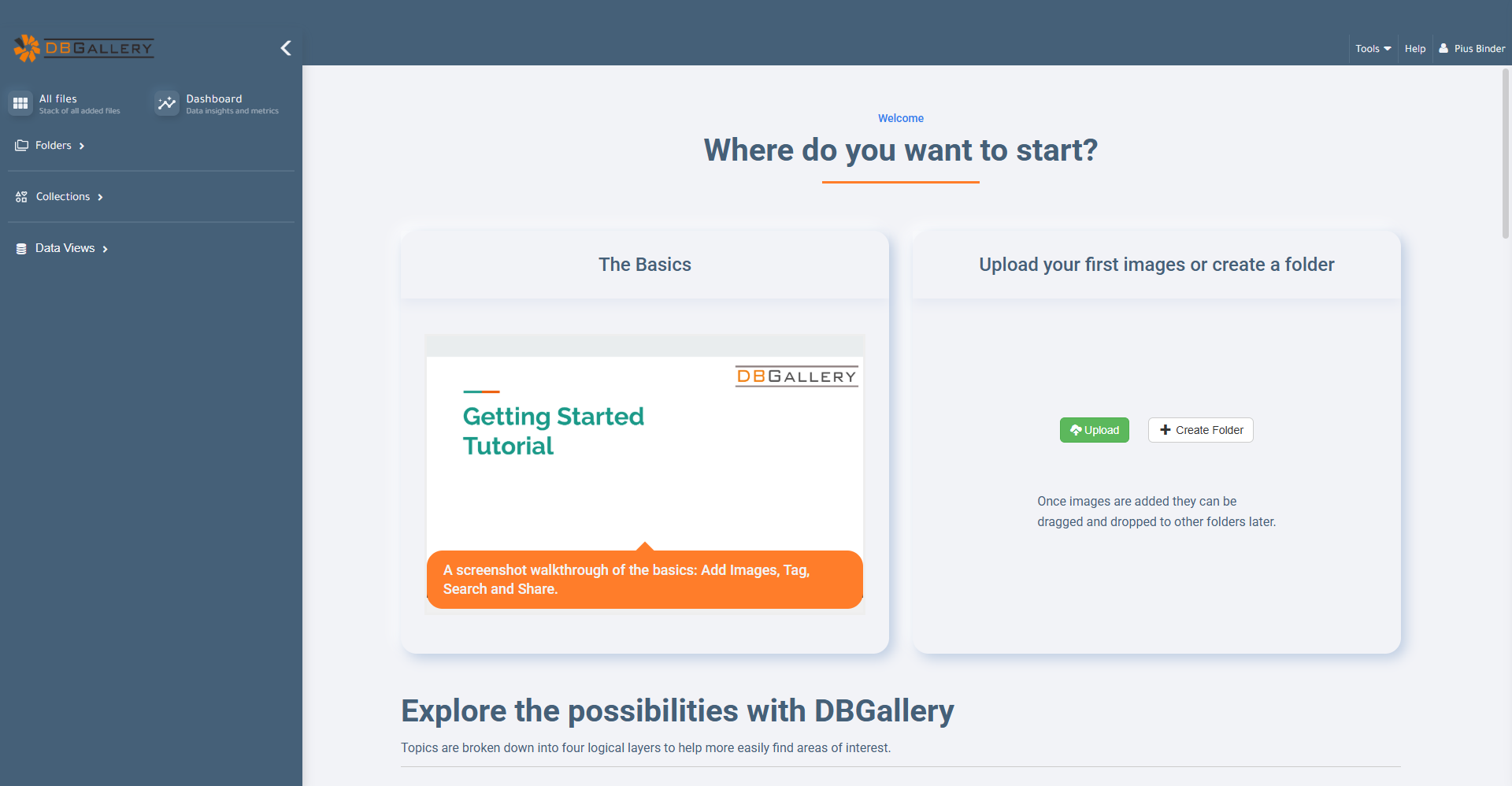1512x786 pixels.
Task: Expand the Data Views chevron
Action: click(x=106, y=249)
